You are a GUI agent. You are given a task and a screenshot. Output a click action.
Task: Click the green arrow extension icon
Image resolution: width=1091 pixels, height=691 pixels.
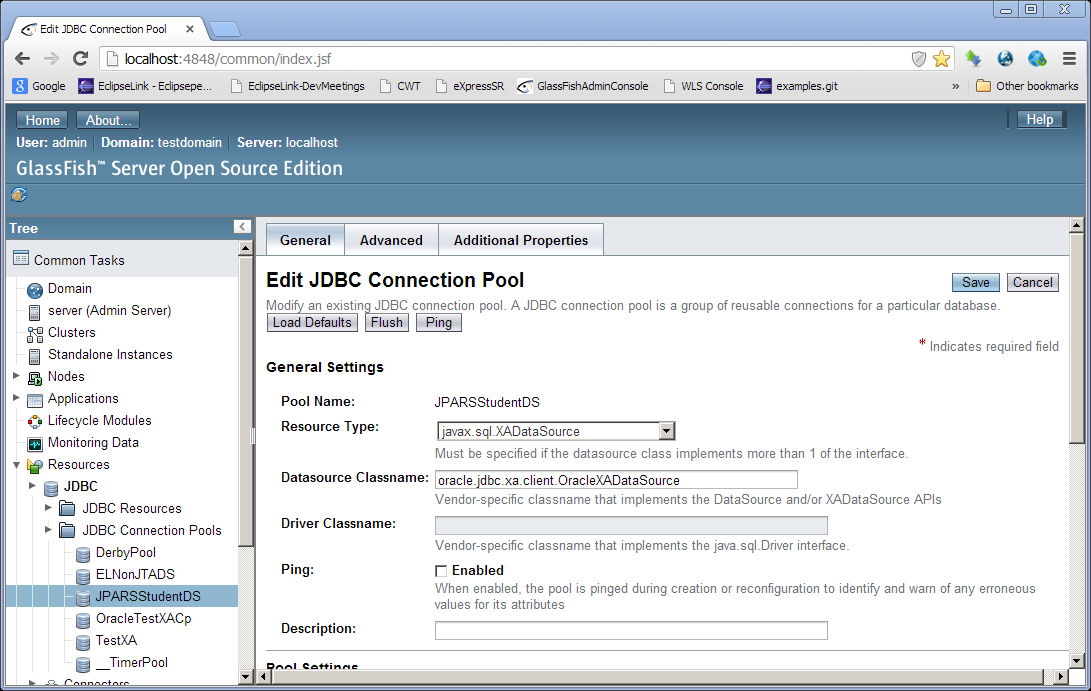(973, 58)
